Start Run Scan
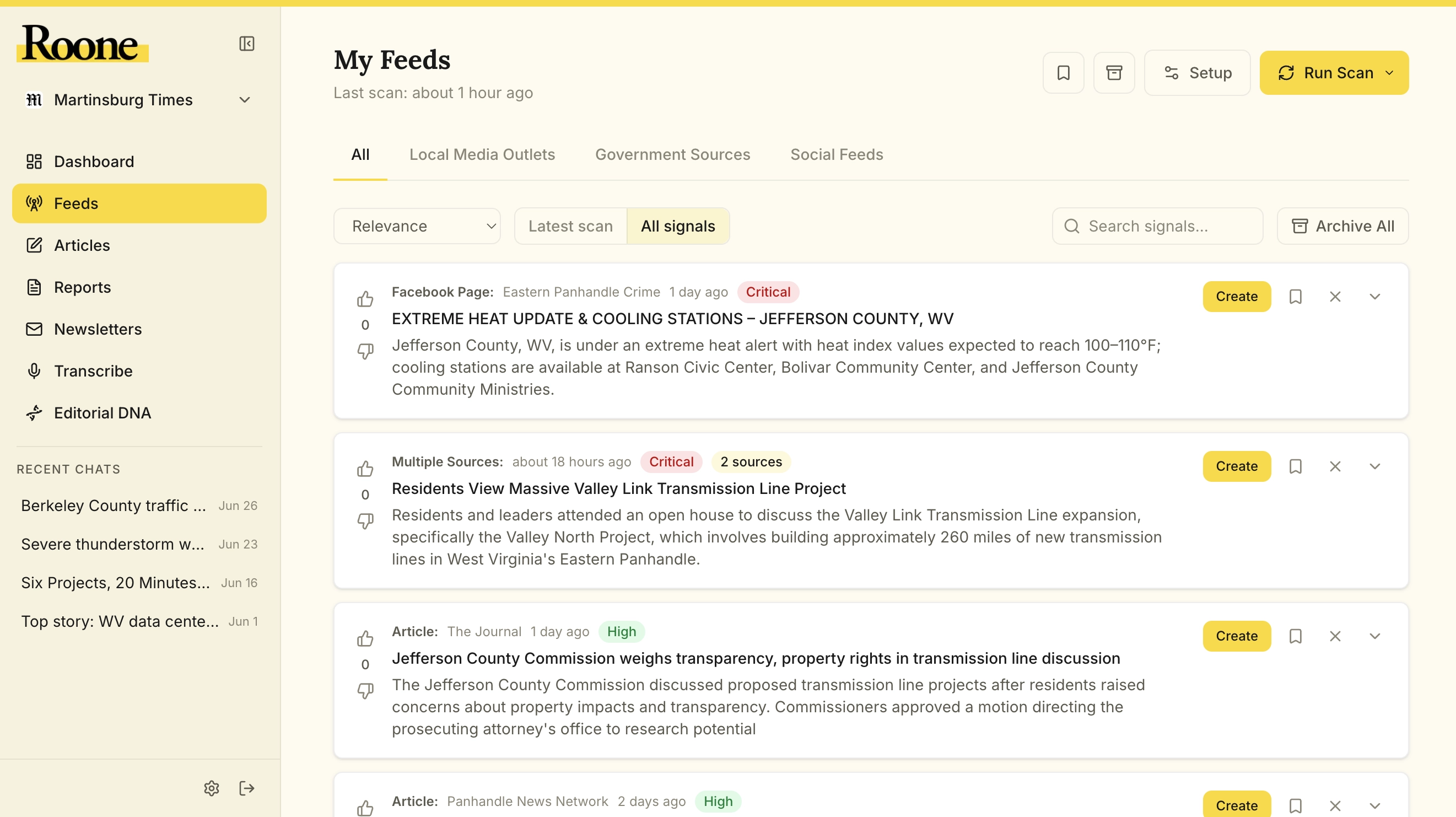The height and width of the screenshot is (817, 1456). tap(1325, 73)
